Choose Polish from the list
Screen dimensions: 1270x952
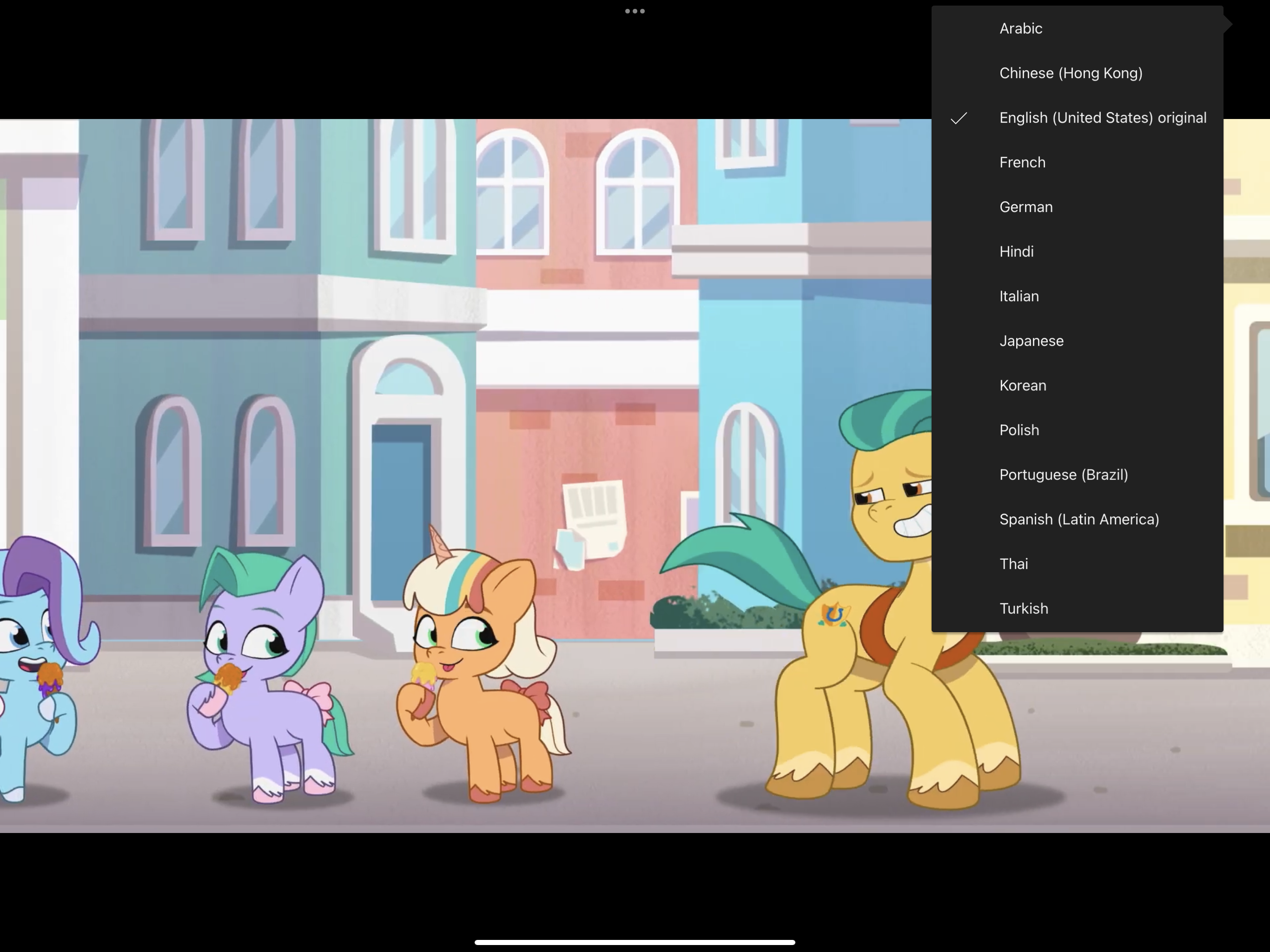coord(1019,430)
